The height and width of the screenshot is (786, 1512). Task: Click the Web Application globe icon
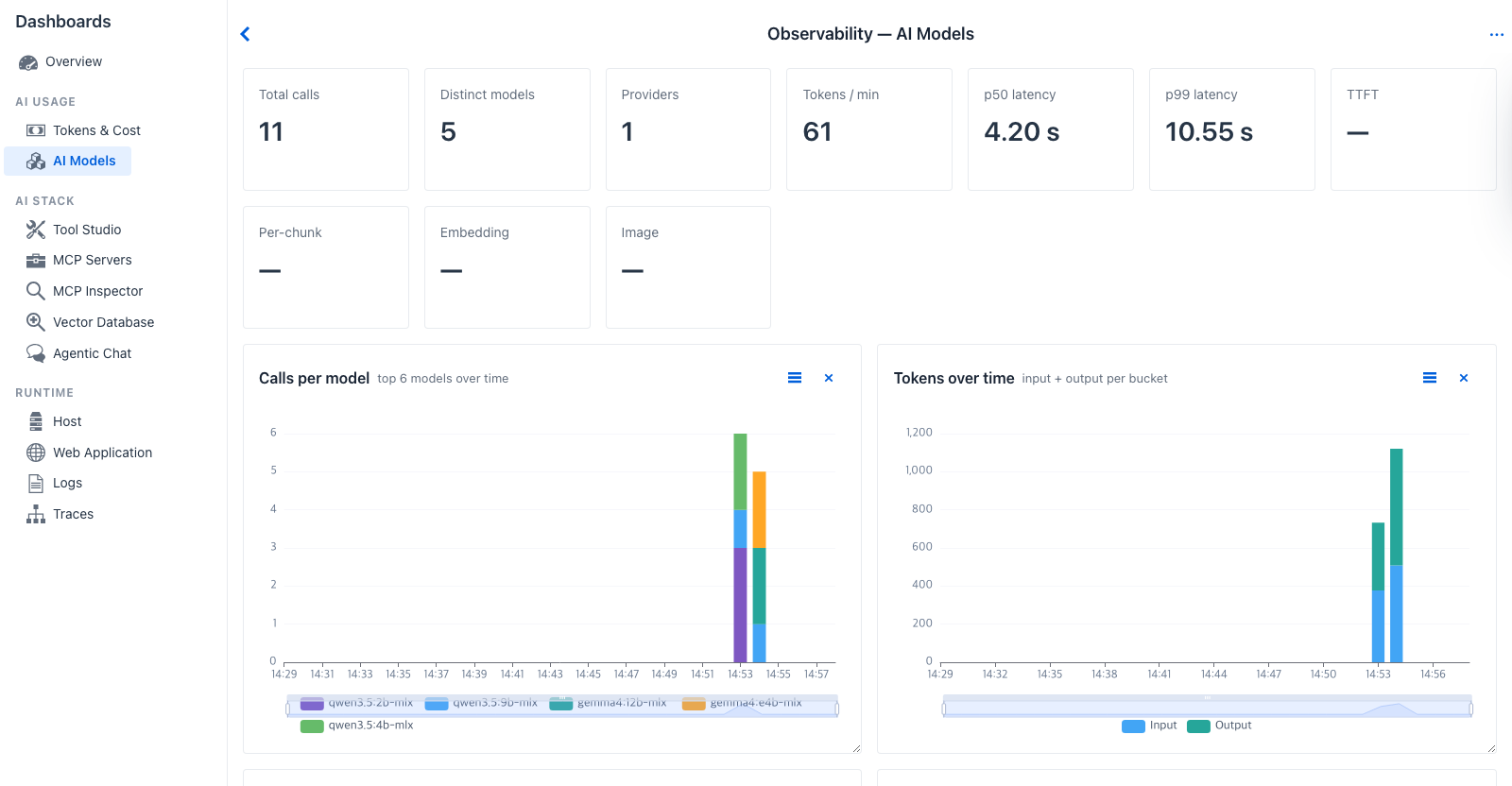click(36, 453)
